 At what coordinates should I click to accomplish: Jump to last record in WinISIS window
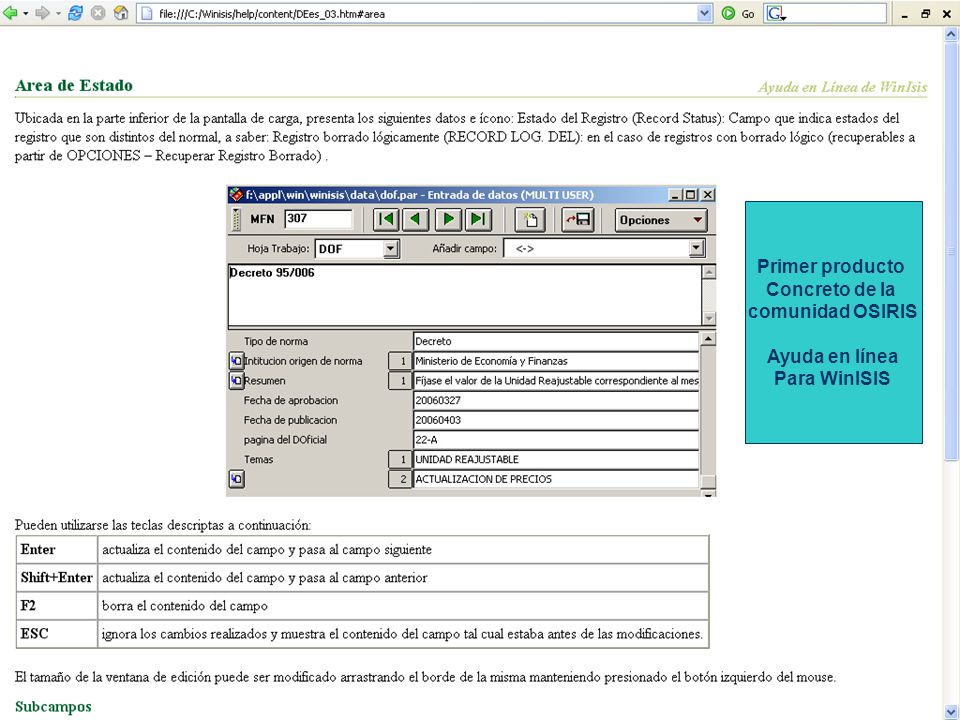tap(478, 219)
